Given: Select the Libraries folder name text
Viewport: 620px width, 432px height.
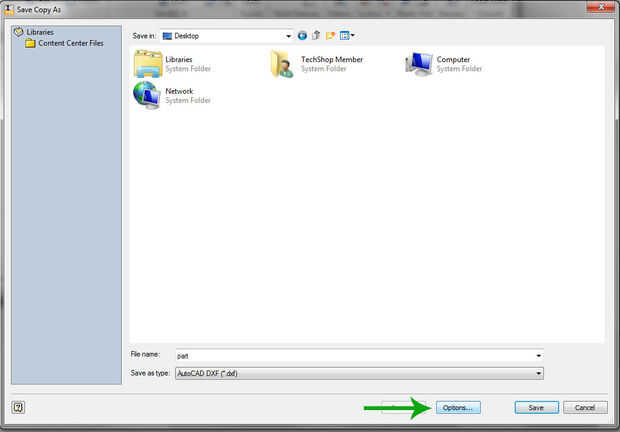Looking at the screenshot, I should pyautogui.click(x=179, y=59).
